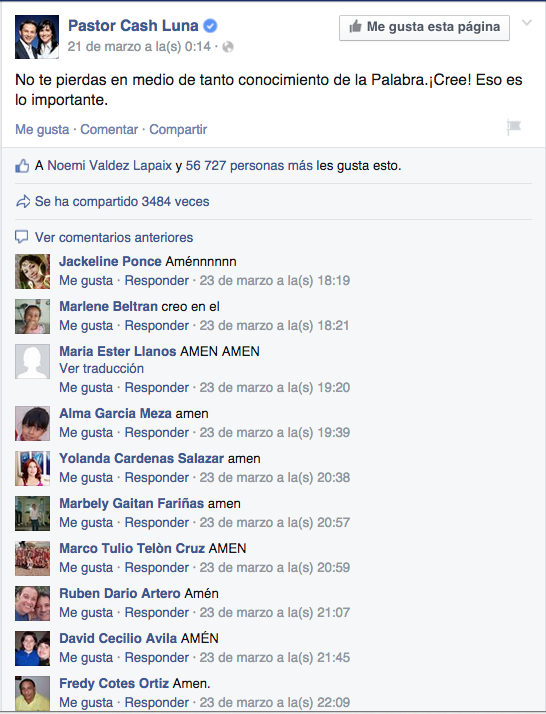Like Fredy Cotes Ortiz's comment
The width and height of the screenshot is (546, 714).
(x=86, y=702)
